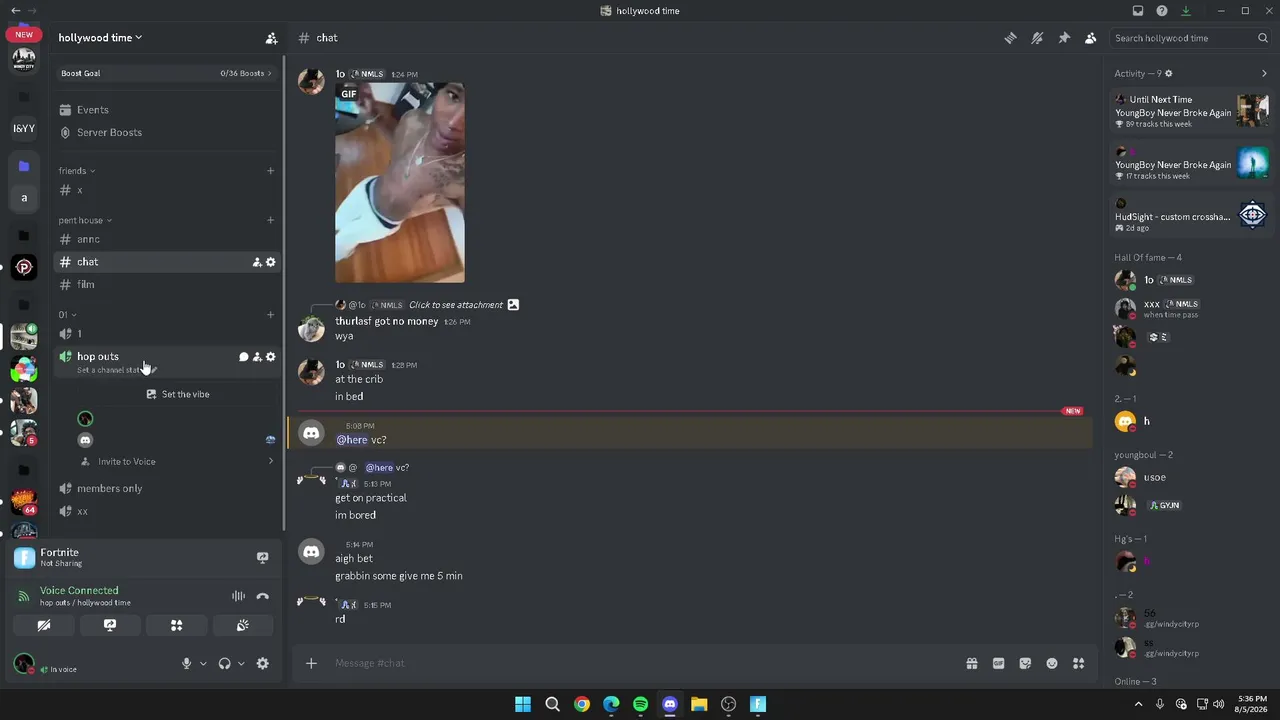Open the apps launcher in message bar

tap(1078, 663)
